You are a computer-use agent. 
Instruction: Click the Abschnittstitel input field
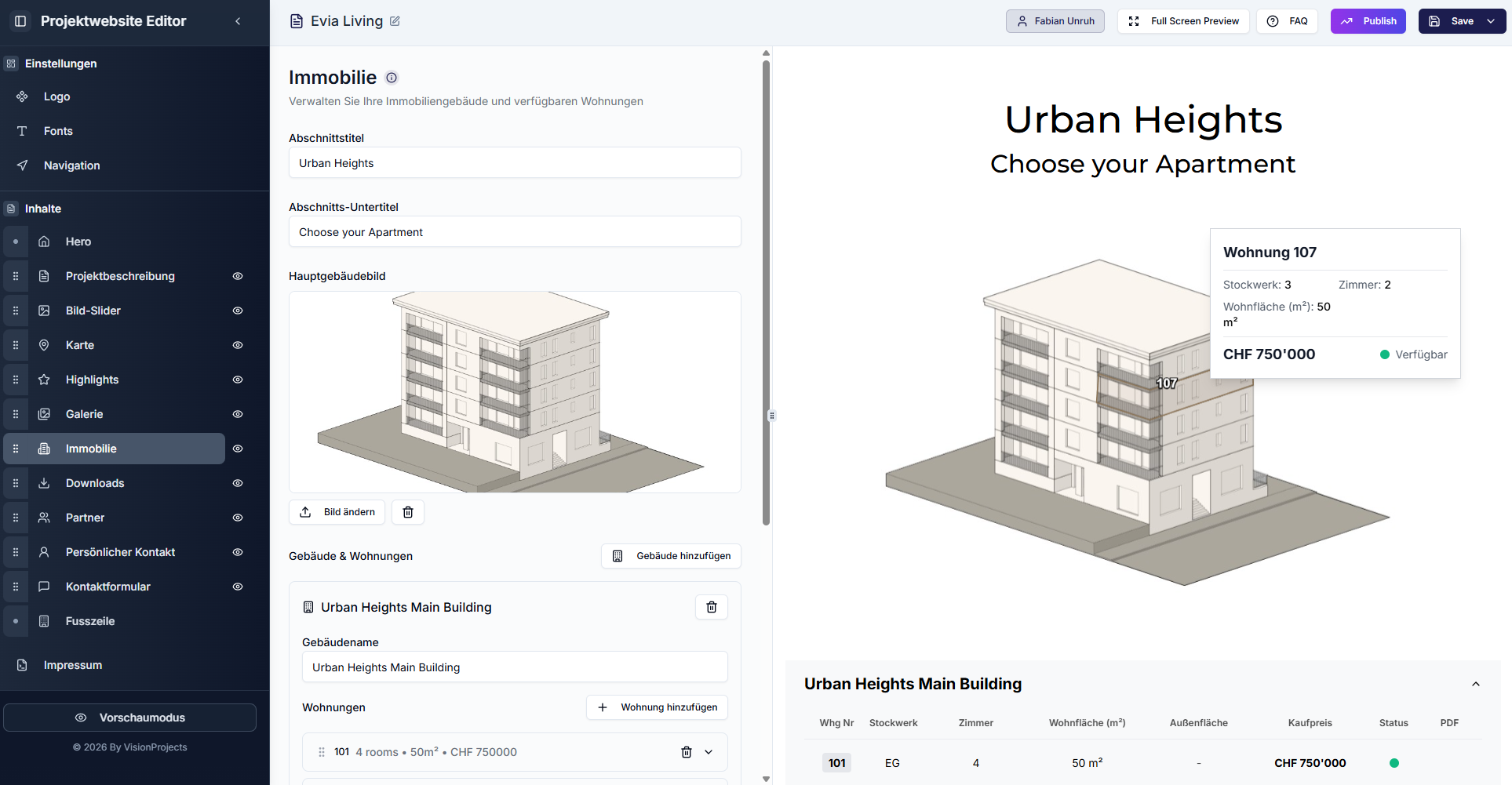point(515,163)
